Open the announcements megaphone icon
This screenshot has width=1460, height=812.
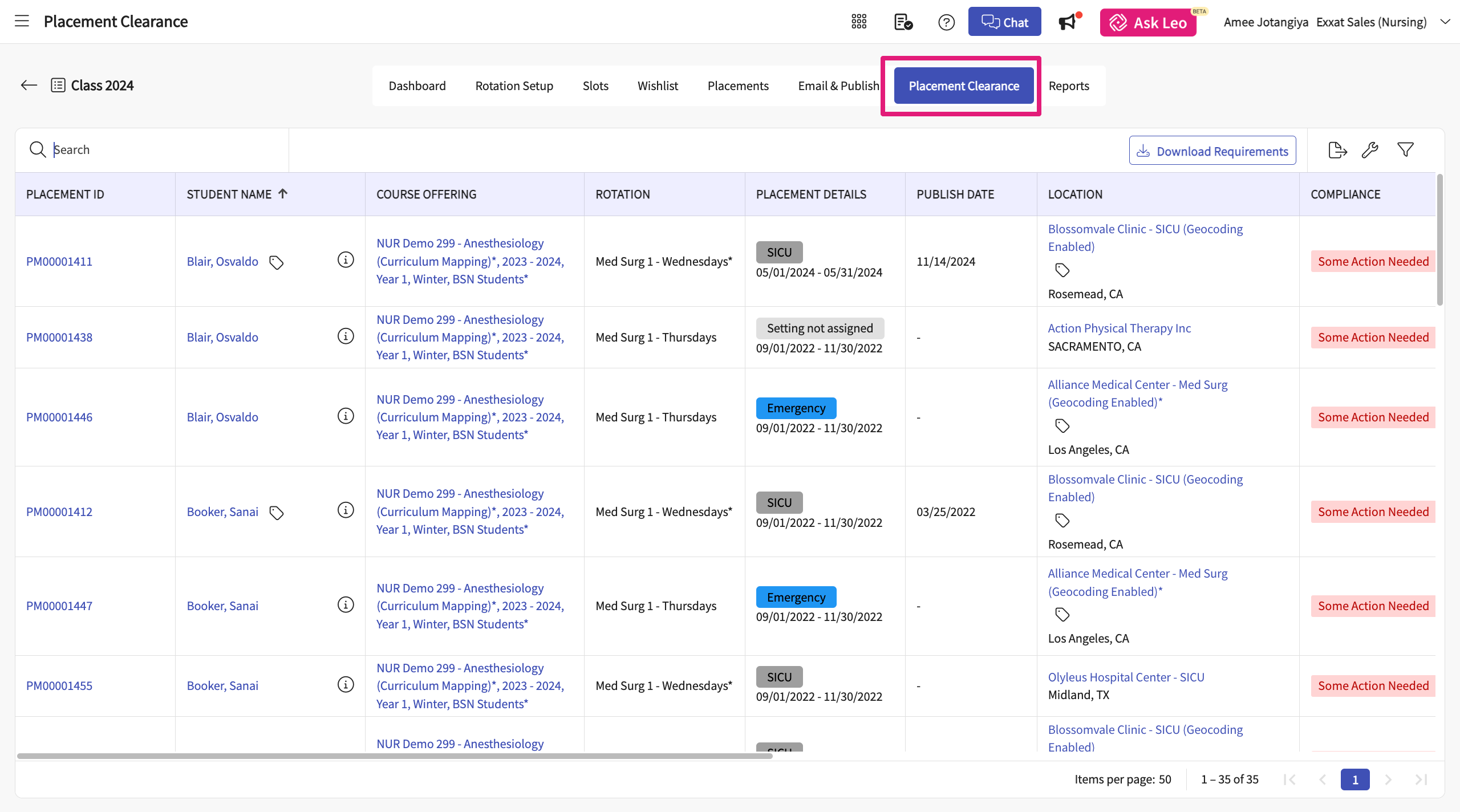point(1068,22)
